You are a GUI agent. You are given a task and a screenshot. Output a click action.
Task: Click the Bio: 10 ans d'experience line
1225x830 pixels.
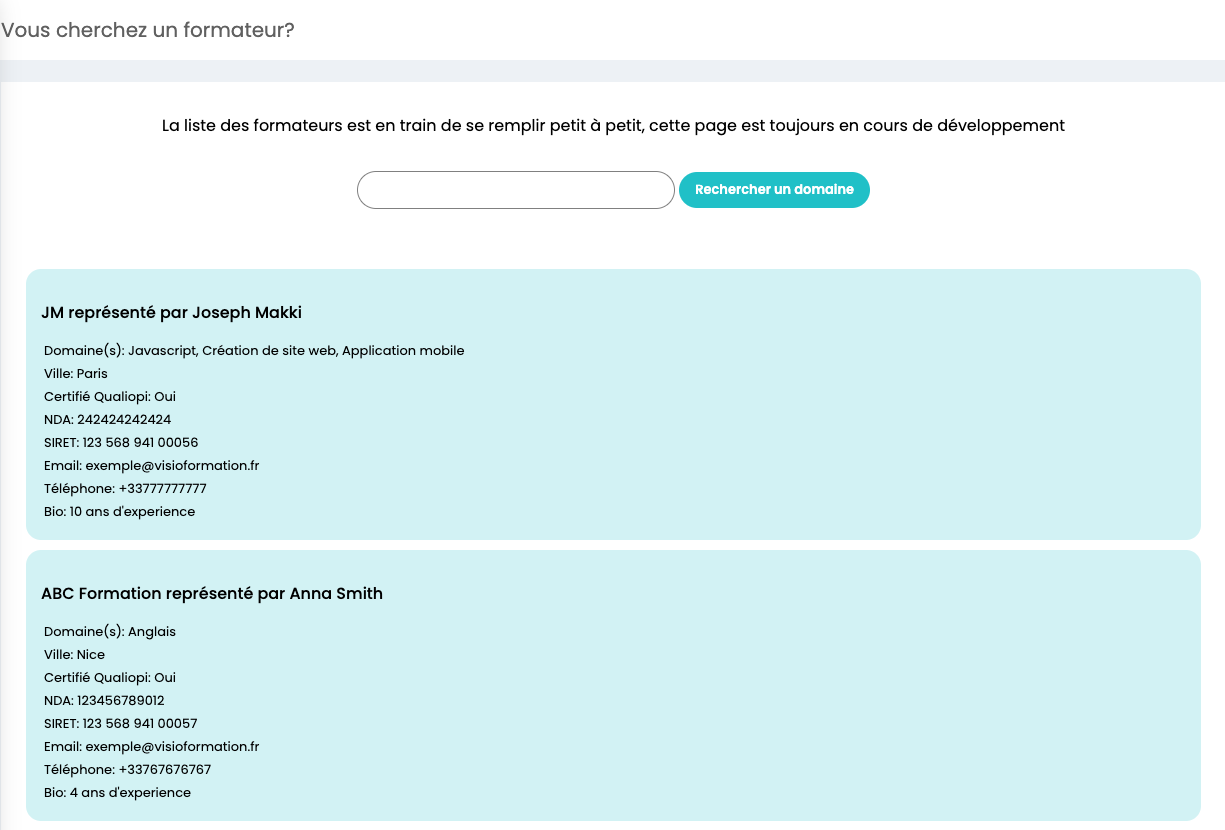[x=120, y=512]
